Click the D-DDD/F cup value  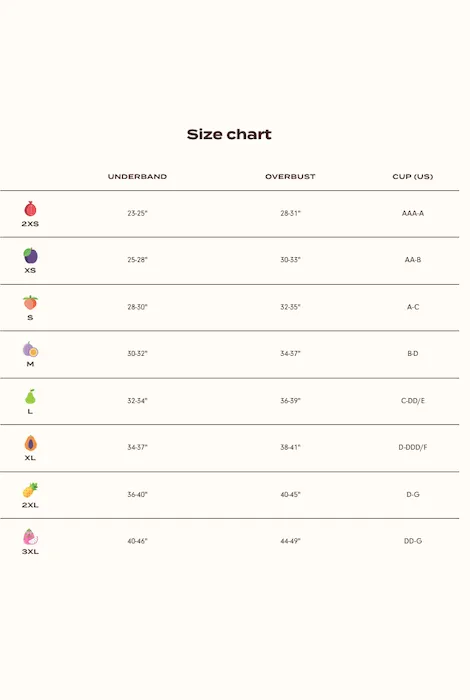413,447
